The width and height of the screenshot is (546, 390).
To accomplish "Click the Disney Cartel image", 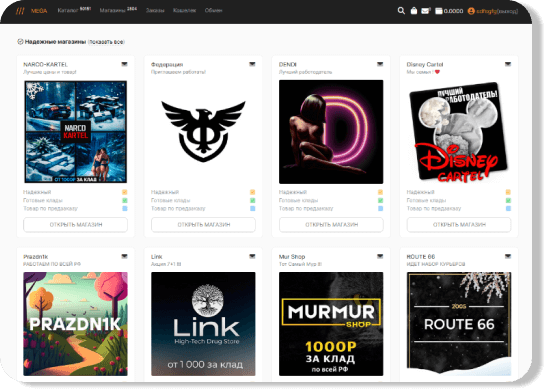I will pyautogui.click(x=459, y=132).
